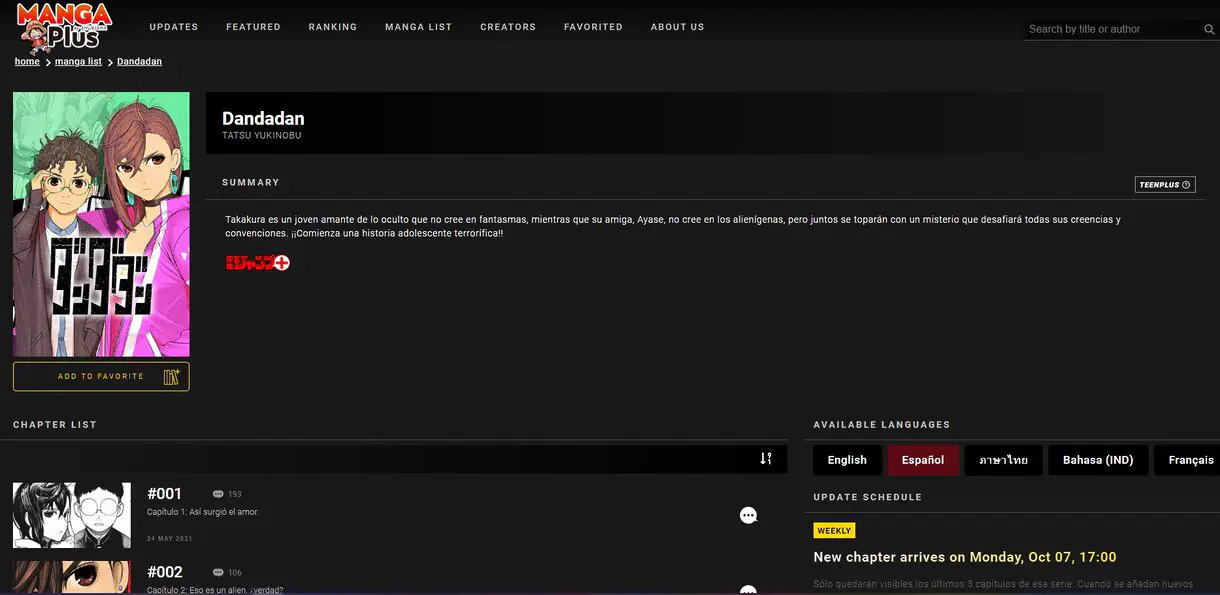
Task: Click the 24 MAY 2021 date
Action: click(x=170, y=539)
